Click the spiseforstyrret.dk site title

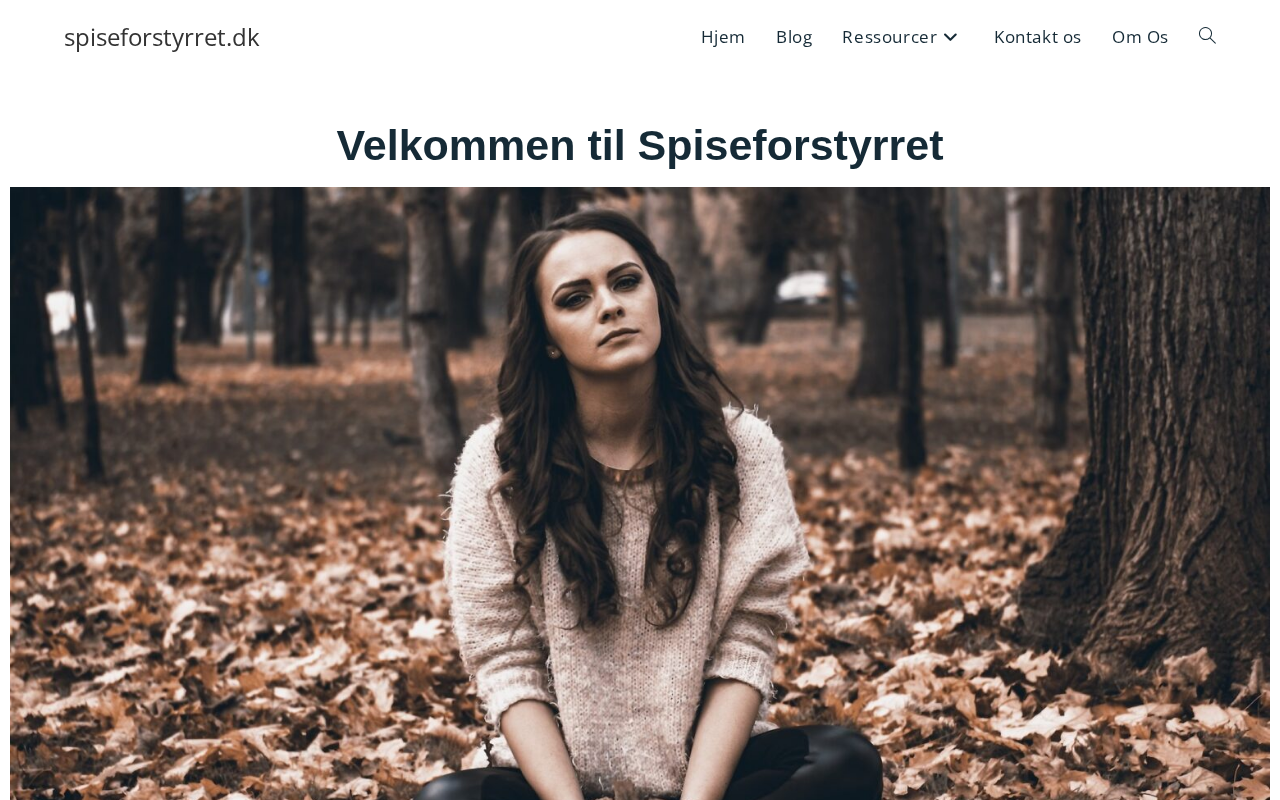point(162,37)
